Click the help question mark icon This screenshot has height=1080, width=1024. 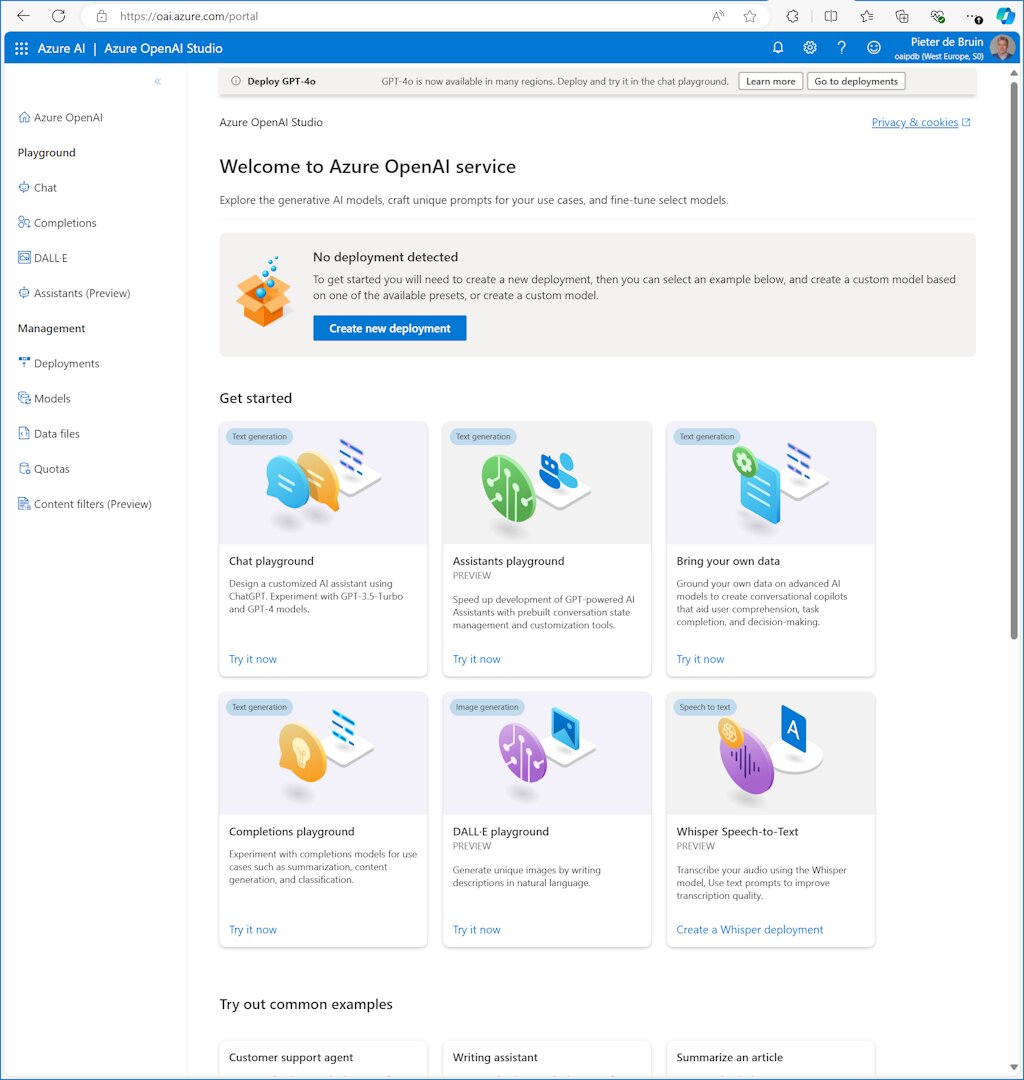click(x=842, y=47)
